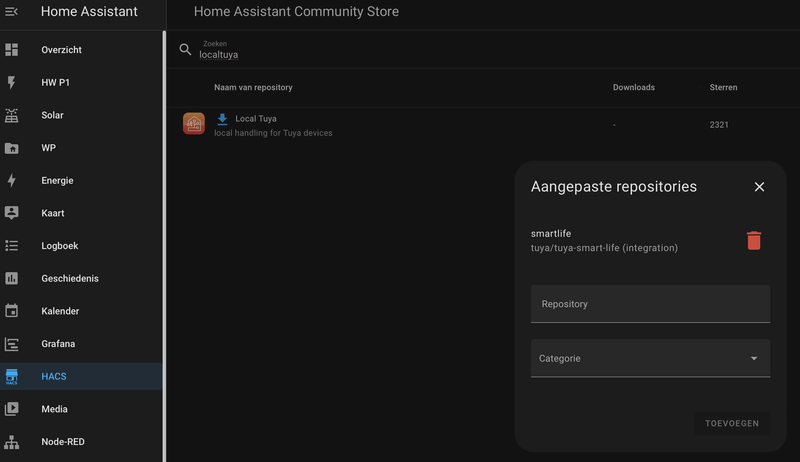Close the Aangepaste repositories dialog

(759, 187)
